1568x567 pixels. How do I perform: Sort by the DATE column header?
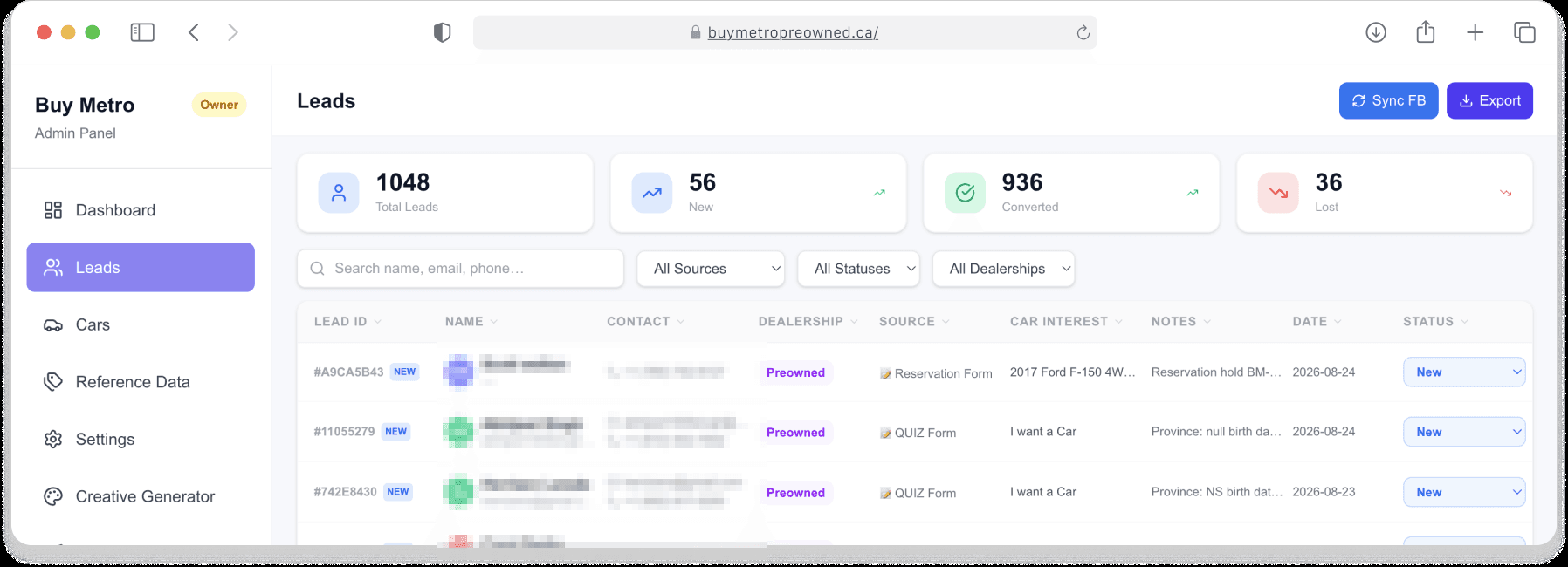(1317, 321)
